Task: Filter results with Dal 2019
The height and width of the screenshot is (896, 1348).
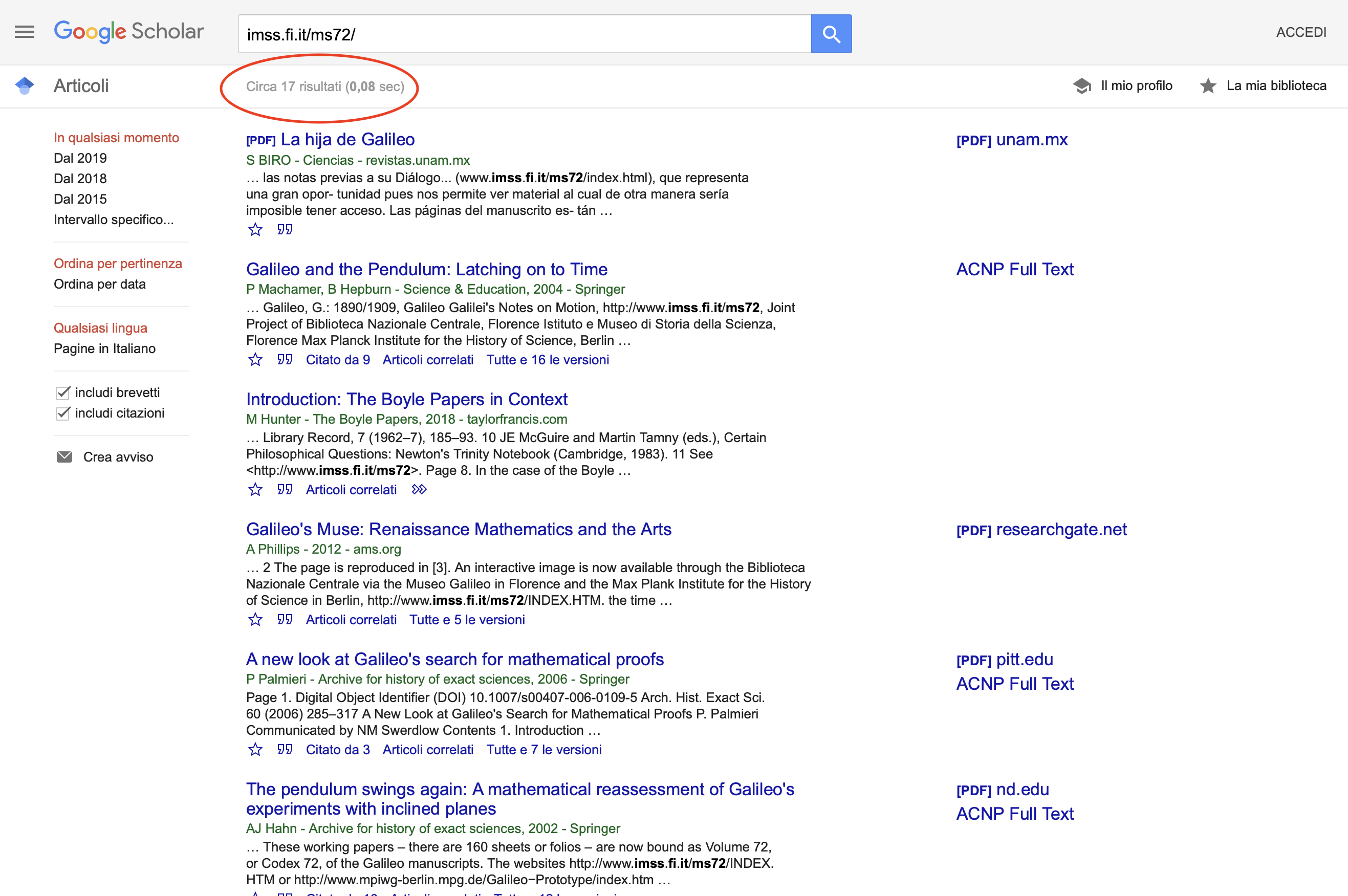Action: pyautogui.click(x=80, y=158)
